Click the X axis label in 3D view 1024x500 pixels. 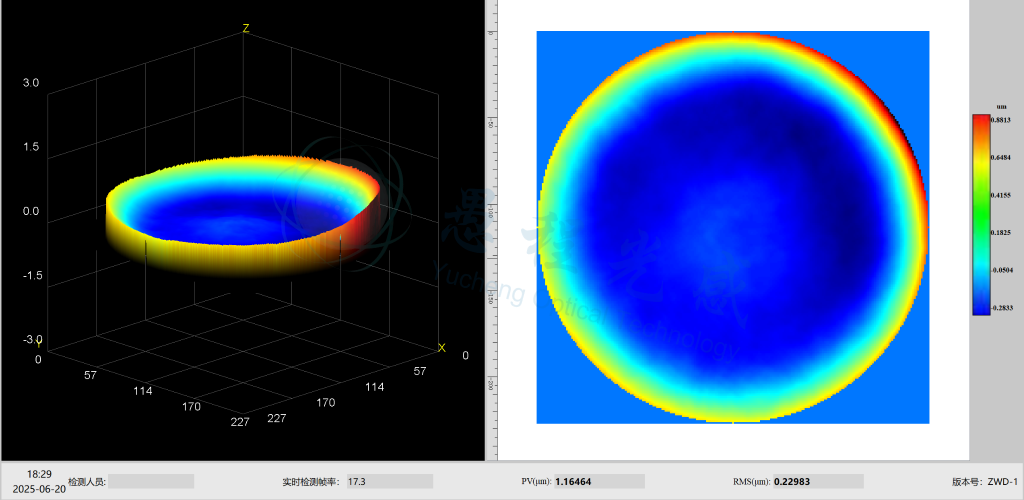(x=441, y=347)
